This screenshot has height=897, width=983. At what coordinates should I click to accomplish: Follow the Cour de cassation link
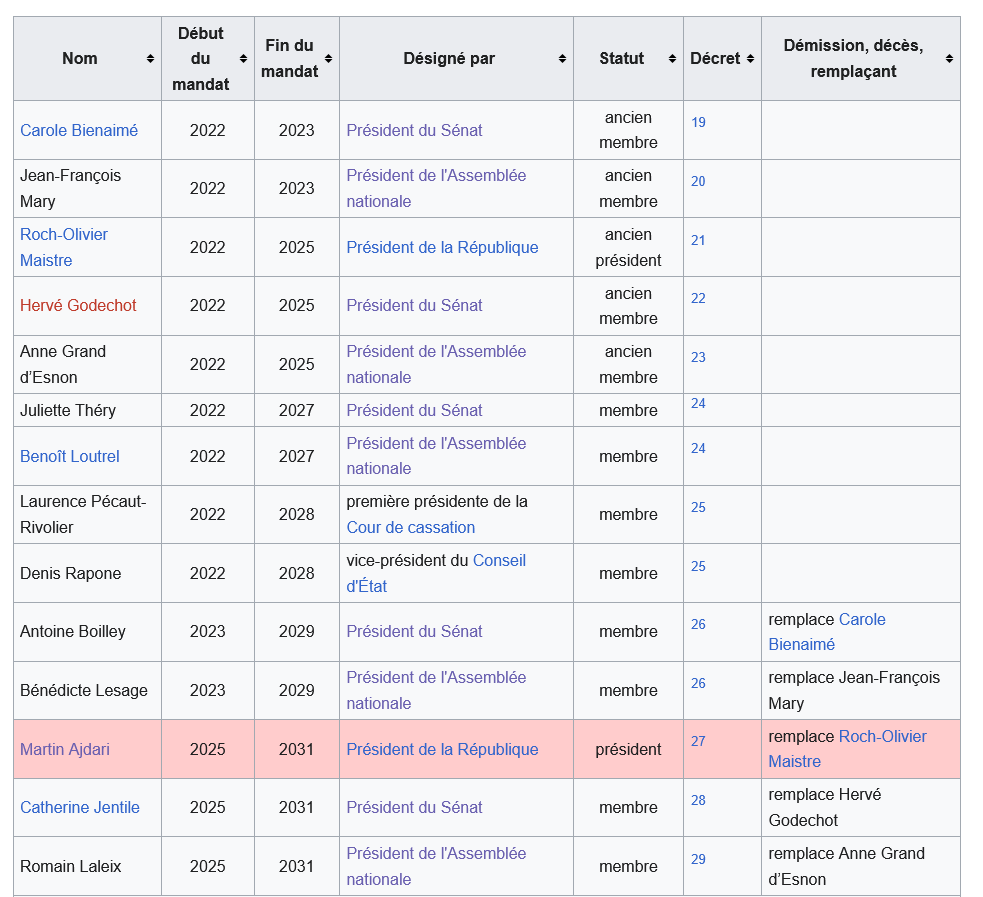411,527
